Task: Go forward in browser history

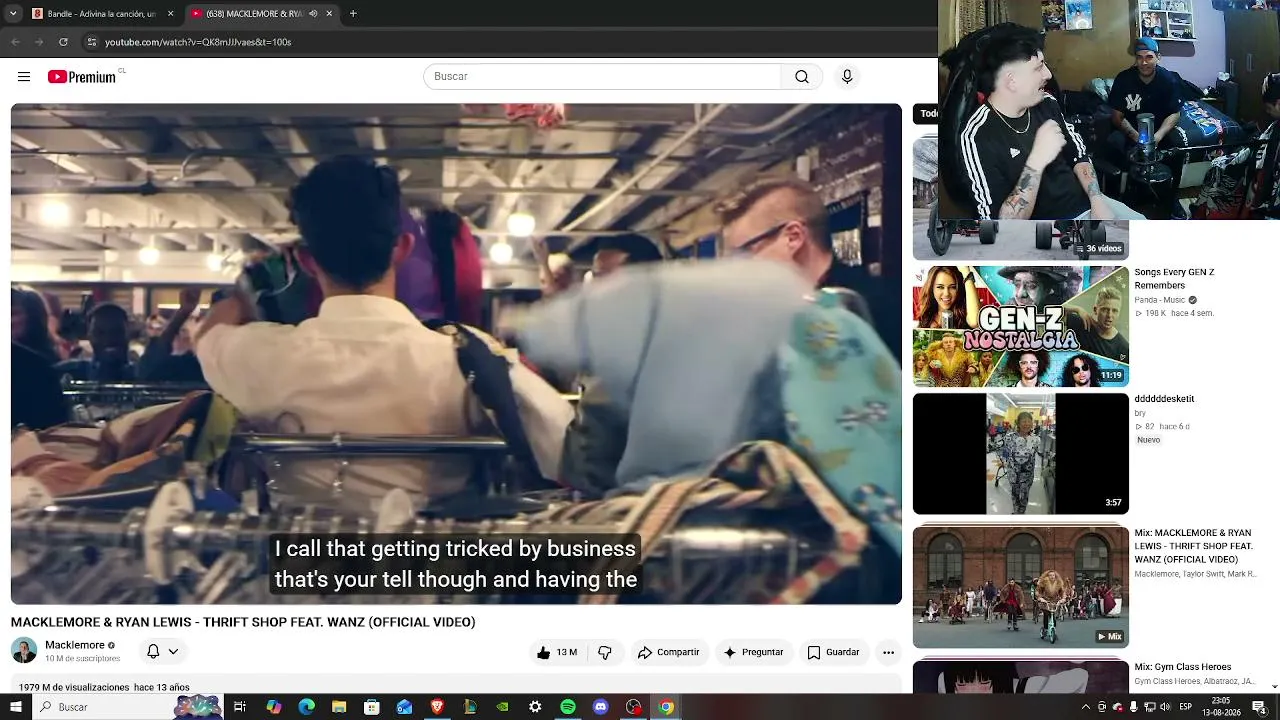Action: tap(39, 42)
